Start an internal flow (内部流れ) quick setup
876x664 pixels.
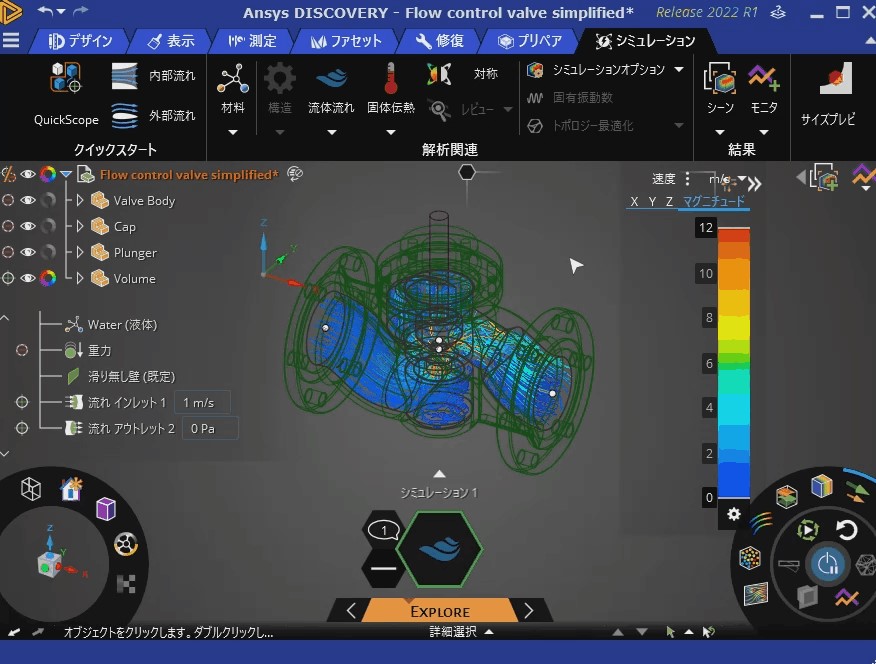coord(154,75)
